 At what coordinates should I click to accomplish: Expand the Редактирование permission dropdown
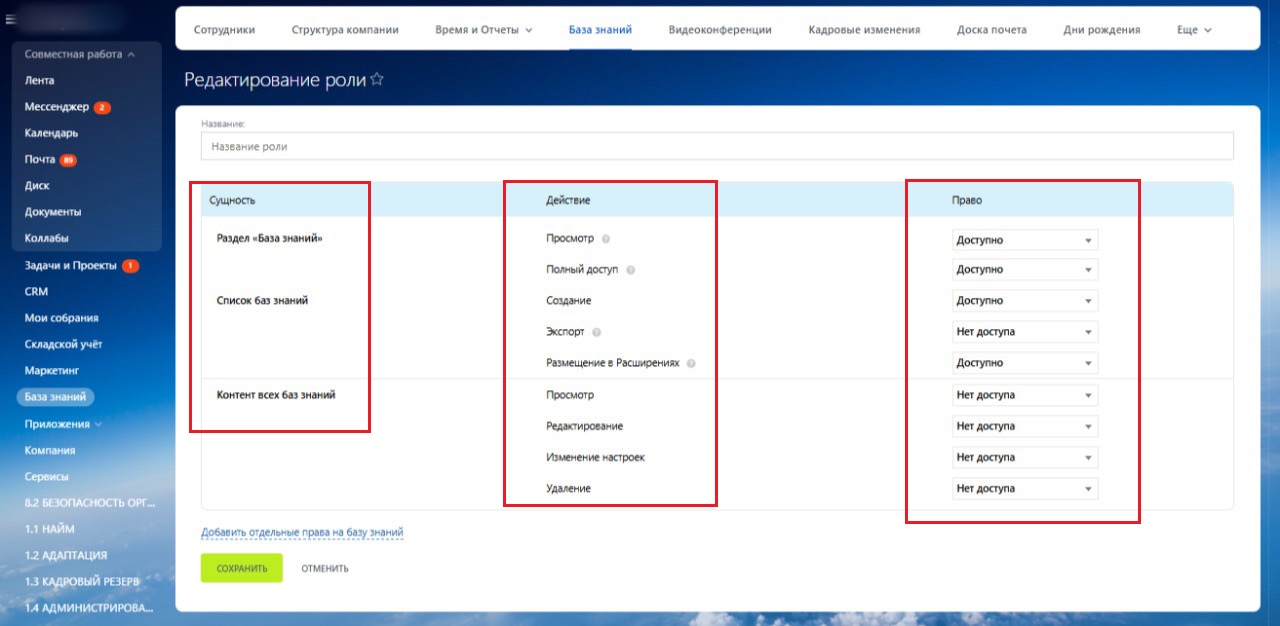click(x=1024, y=426)
